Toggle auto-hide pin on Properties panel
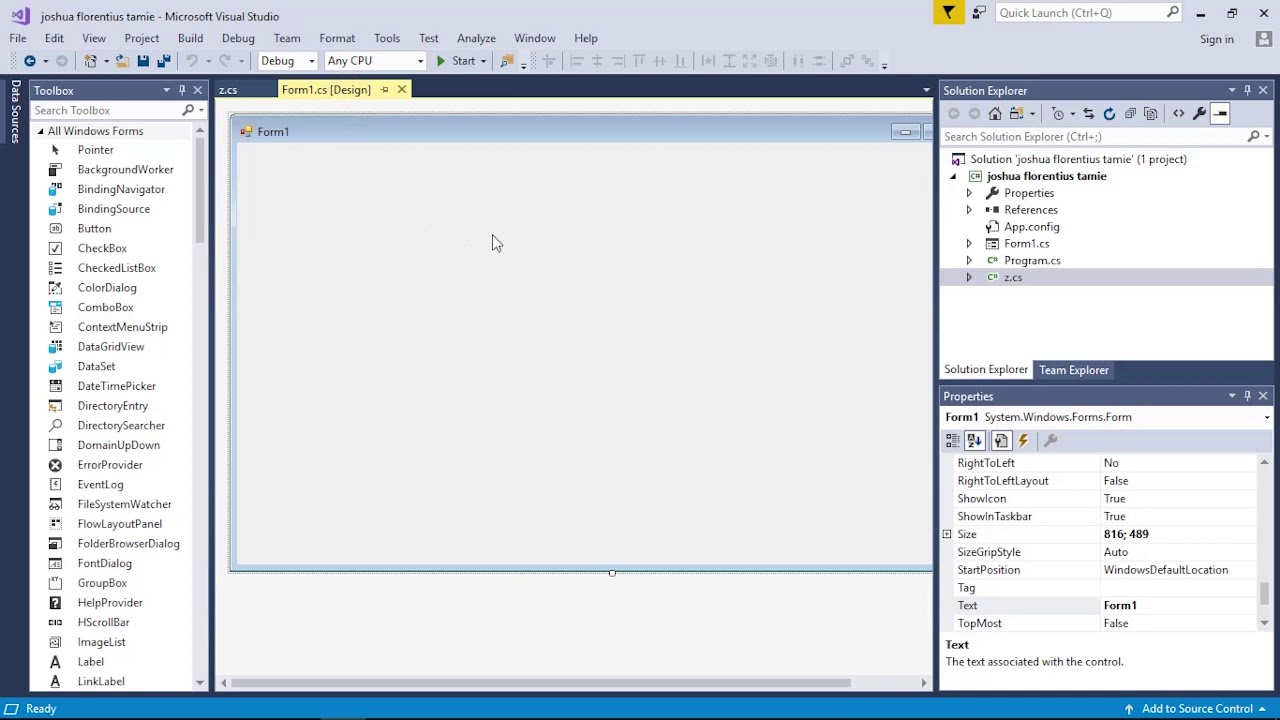 [x=1247, y=397]
